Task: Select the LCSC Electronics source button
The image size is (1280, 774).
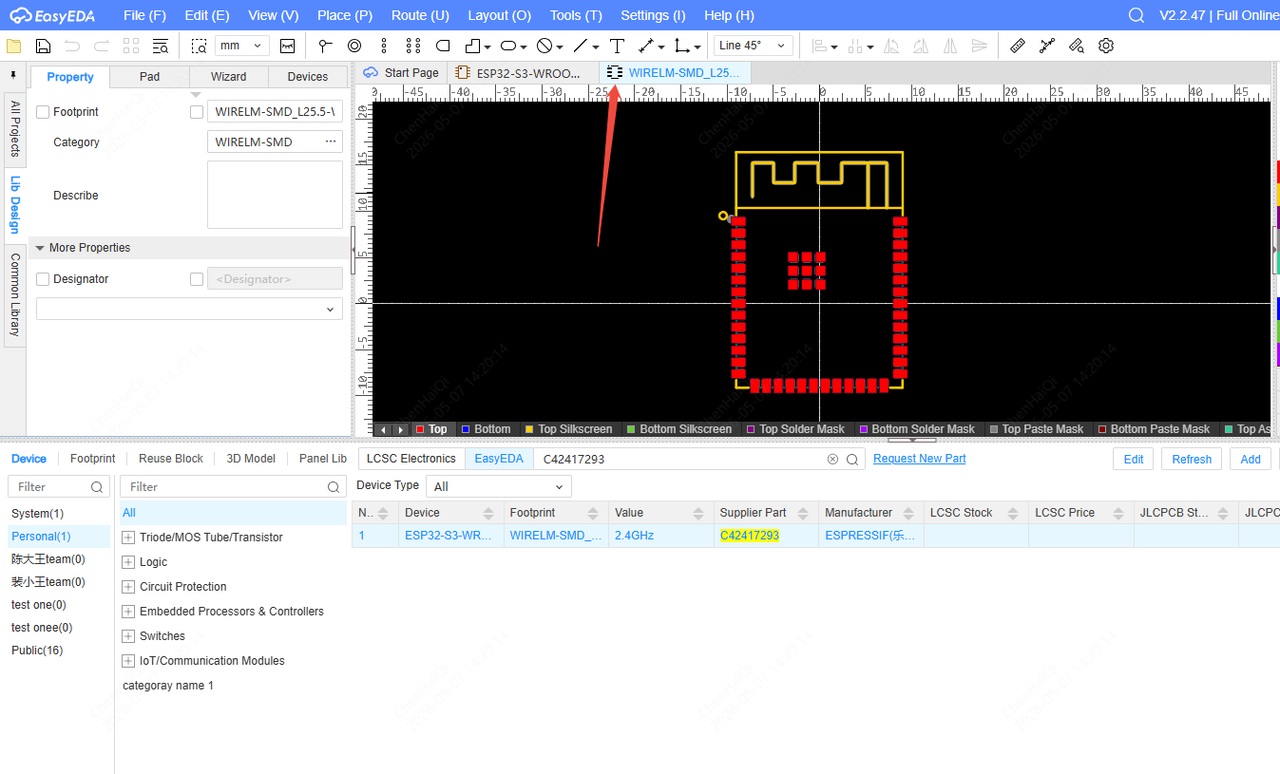Action: [x=411, y=459]
